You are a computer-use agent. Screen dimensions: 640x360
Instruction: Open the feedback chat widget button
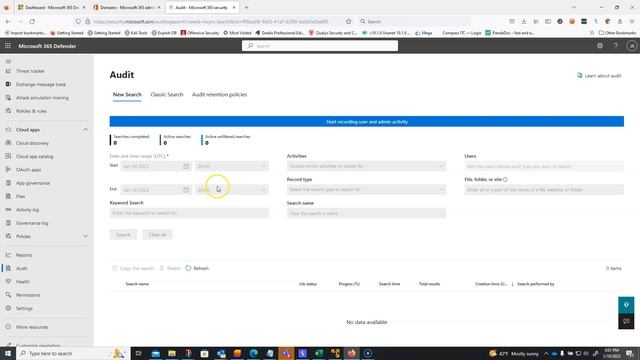point(626,321)
